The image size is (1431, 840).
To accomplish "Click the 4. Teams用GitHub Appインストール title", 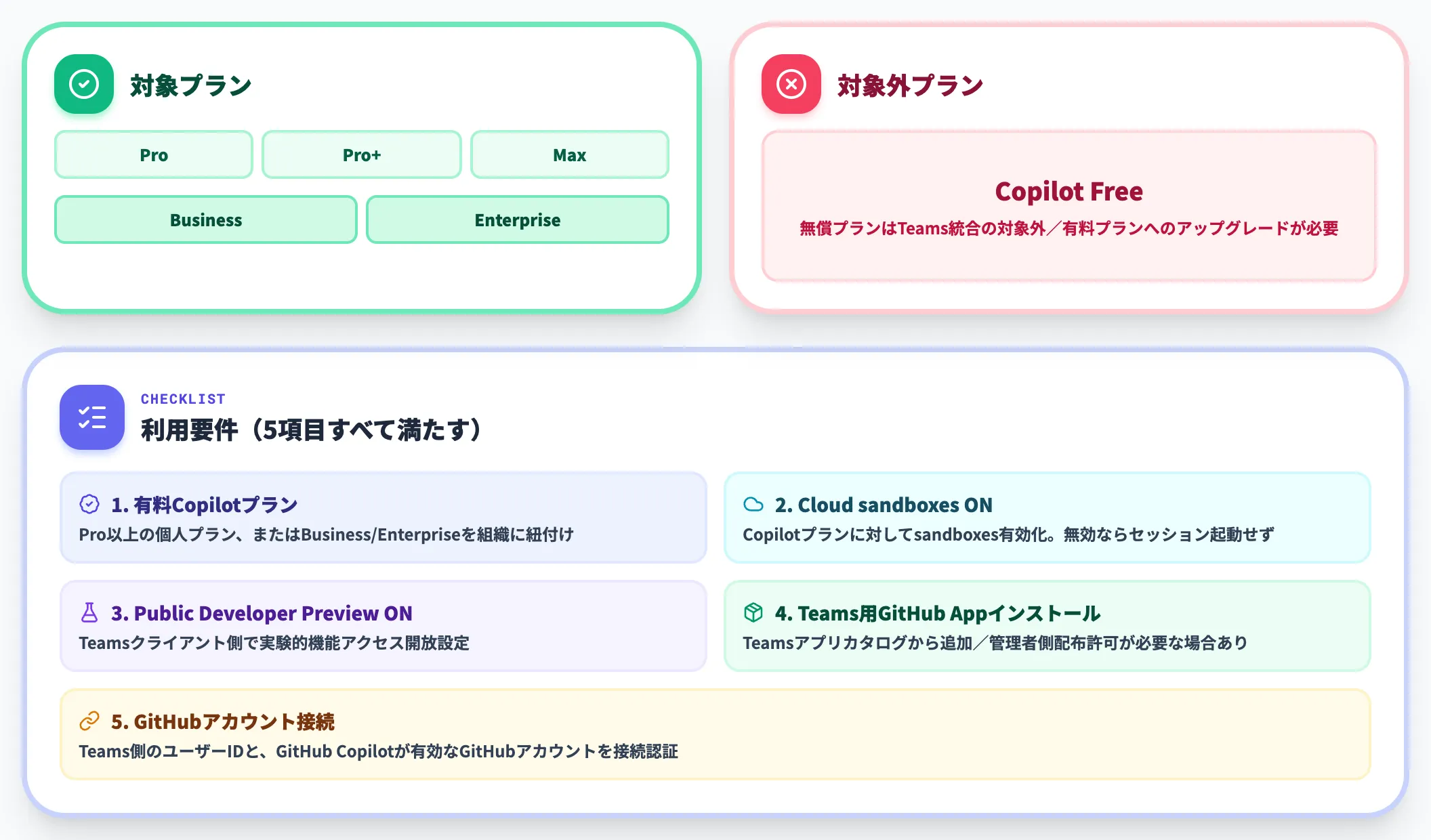I will point(938,613).
